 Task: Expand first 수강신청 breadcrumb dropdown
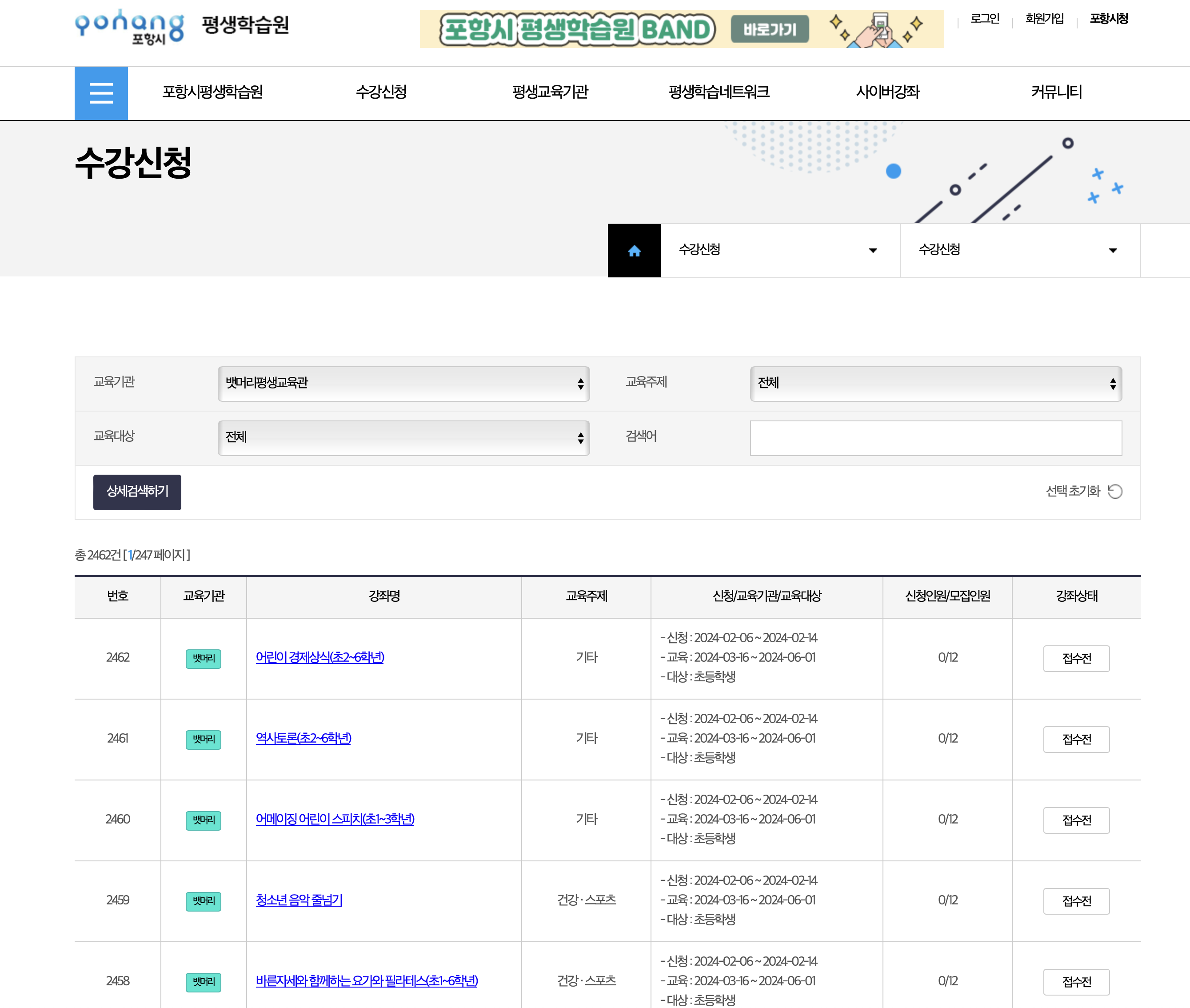pyautogui.click(x=780, y=250)
